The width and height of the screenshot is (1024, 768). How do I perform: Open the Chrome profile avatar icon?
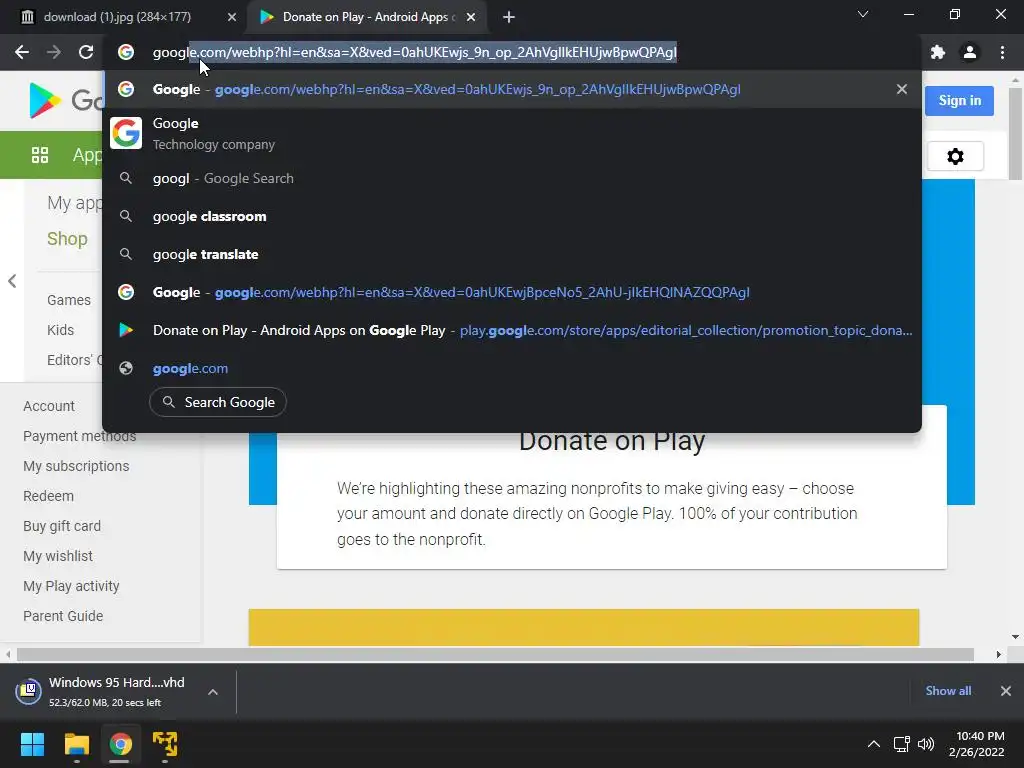click(x=970, y=52)
